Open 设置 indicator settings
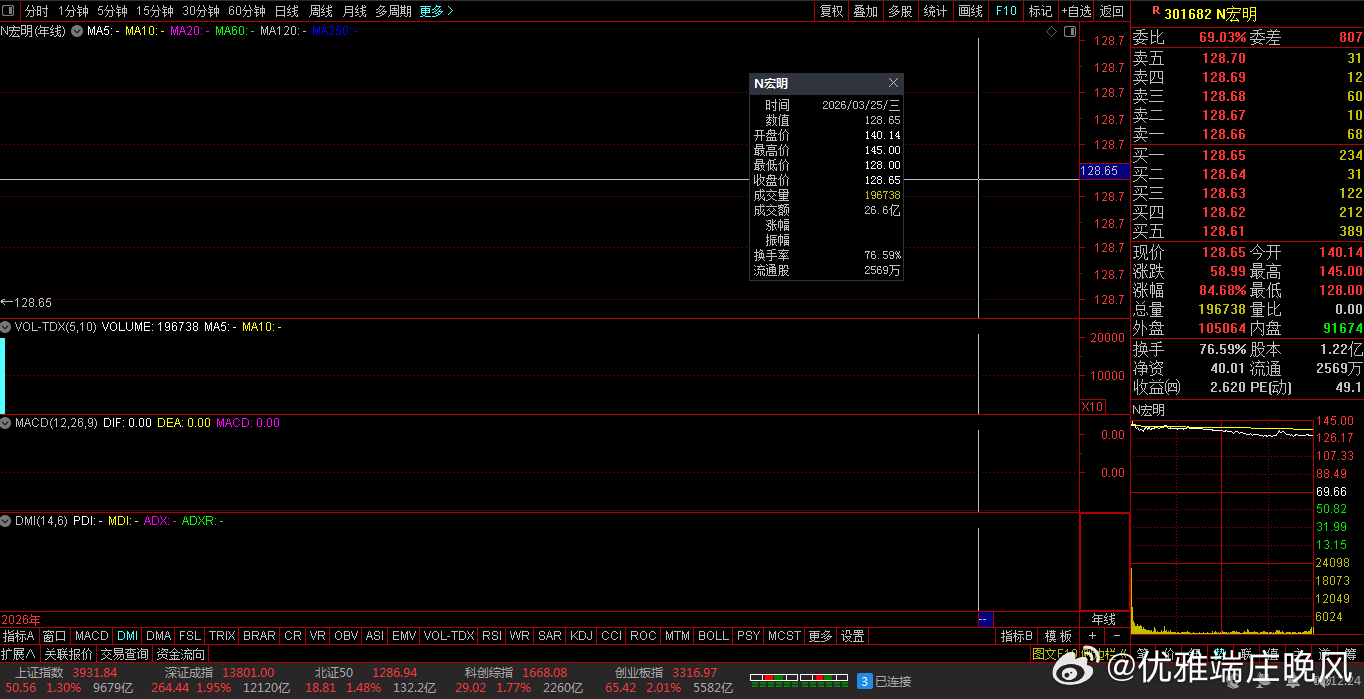 (852, 636)
